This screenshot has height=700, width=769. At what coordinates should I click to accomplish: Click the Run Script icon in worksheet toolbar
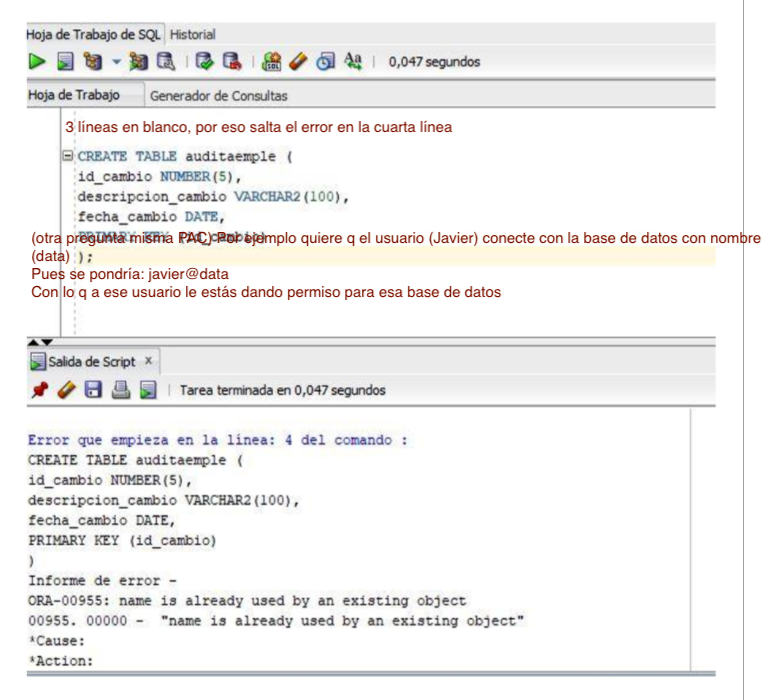[62, 62]
